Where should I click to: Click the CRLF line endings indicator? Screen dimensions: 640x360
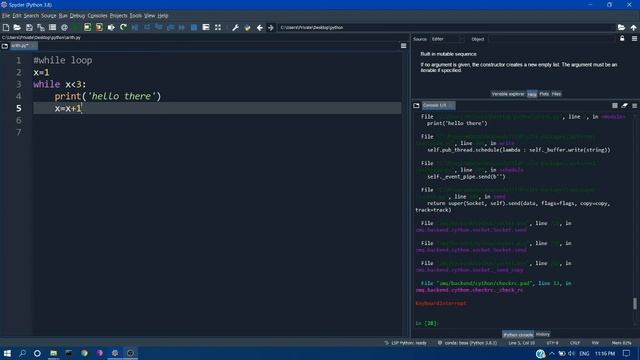(575, 343)
